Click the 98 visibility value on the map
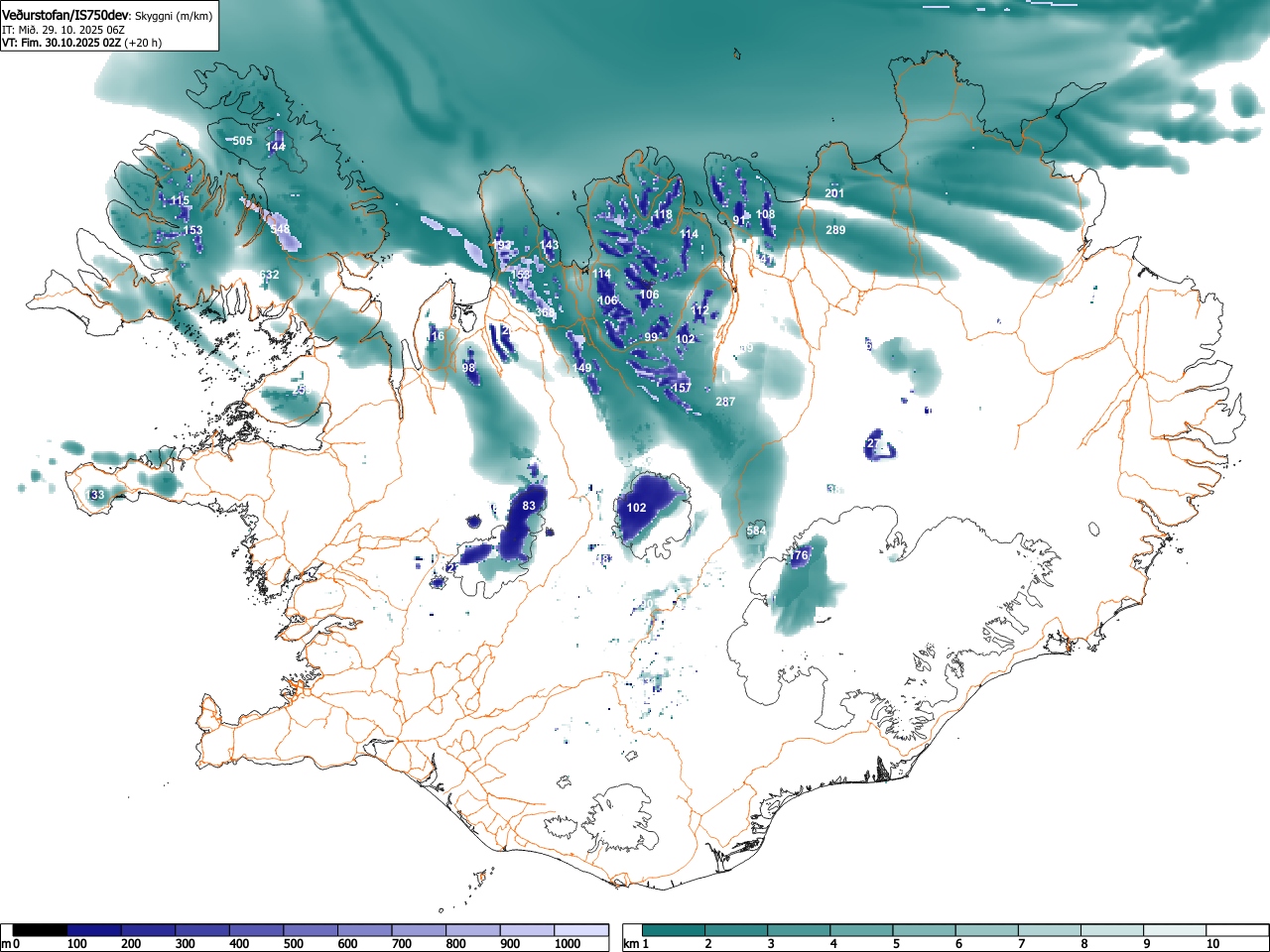This screenshot has height=952, width=1270. (x=468, y=368)
